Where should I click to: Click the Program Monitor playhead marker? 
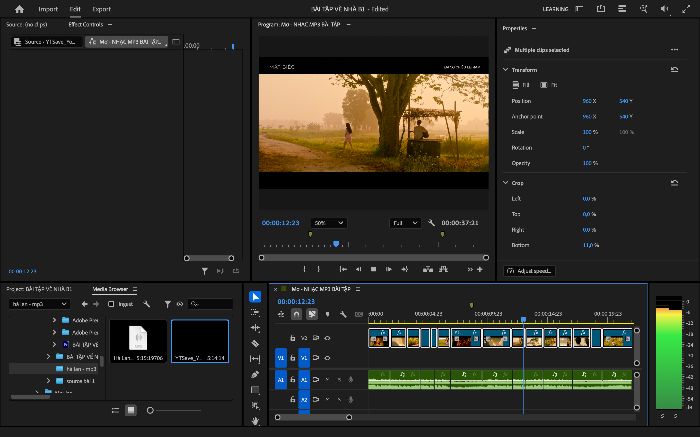click(x=336, y=244)
